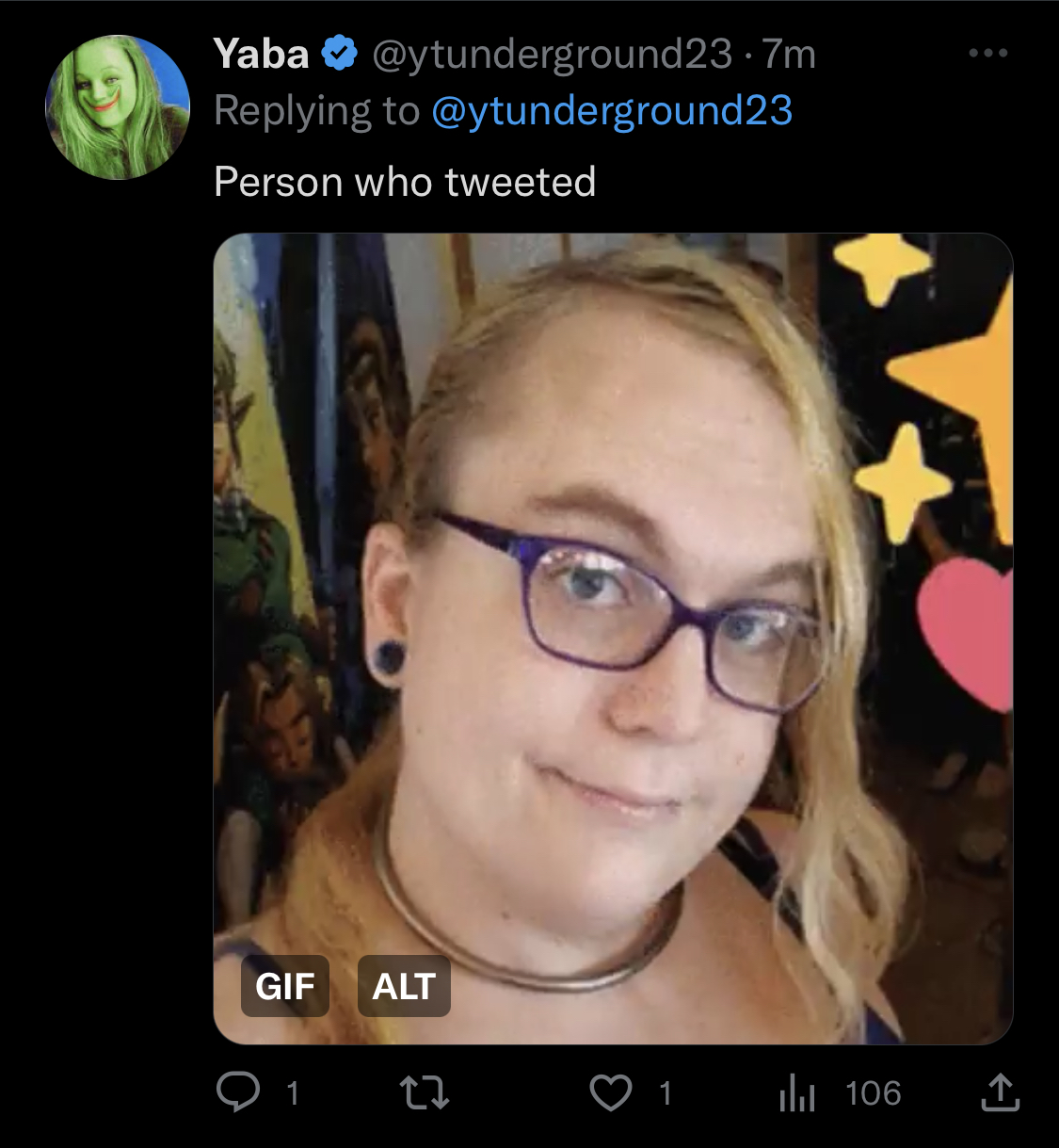1059x1148 pixels.
Task: Like the tweet with the heart icon
Action: pos(611,1092)
